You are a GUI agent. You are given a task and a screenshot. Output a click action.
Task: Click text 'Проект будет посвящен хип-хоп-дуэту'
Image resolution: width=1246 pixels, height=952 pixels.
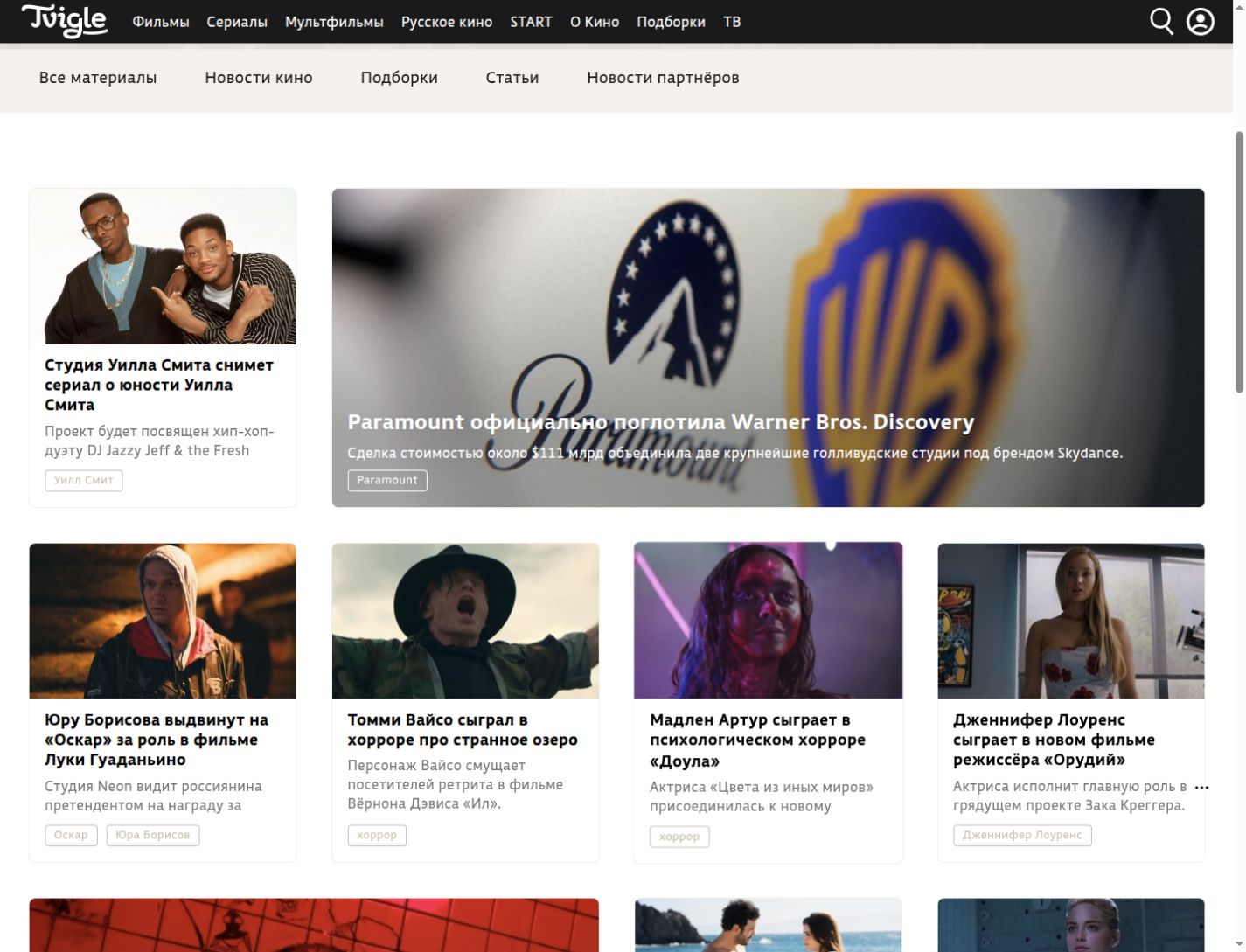coord(159,441)
